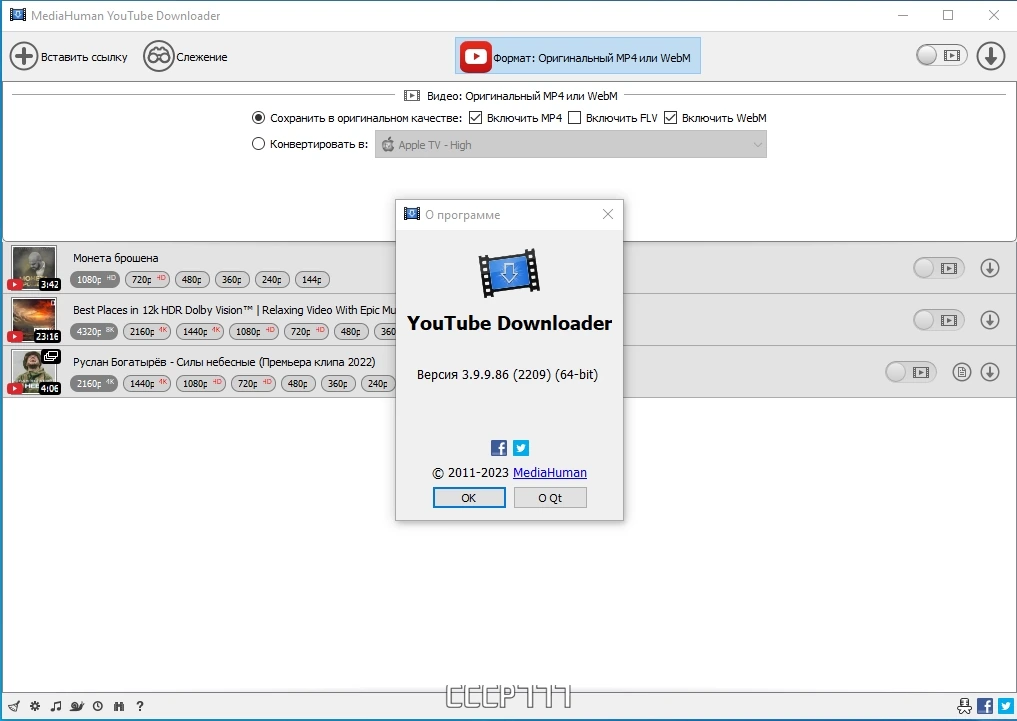Click the Монета брошена title text

point(115,257)
